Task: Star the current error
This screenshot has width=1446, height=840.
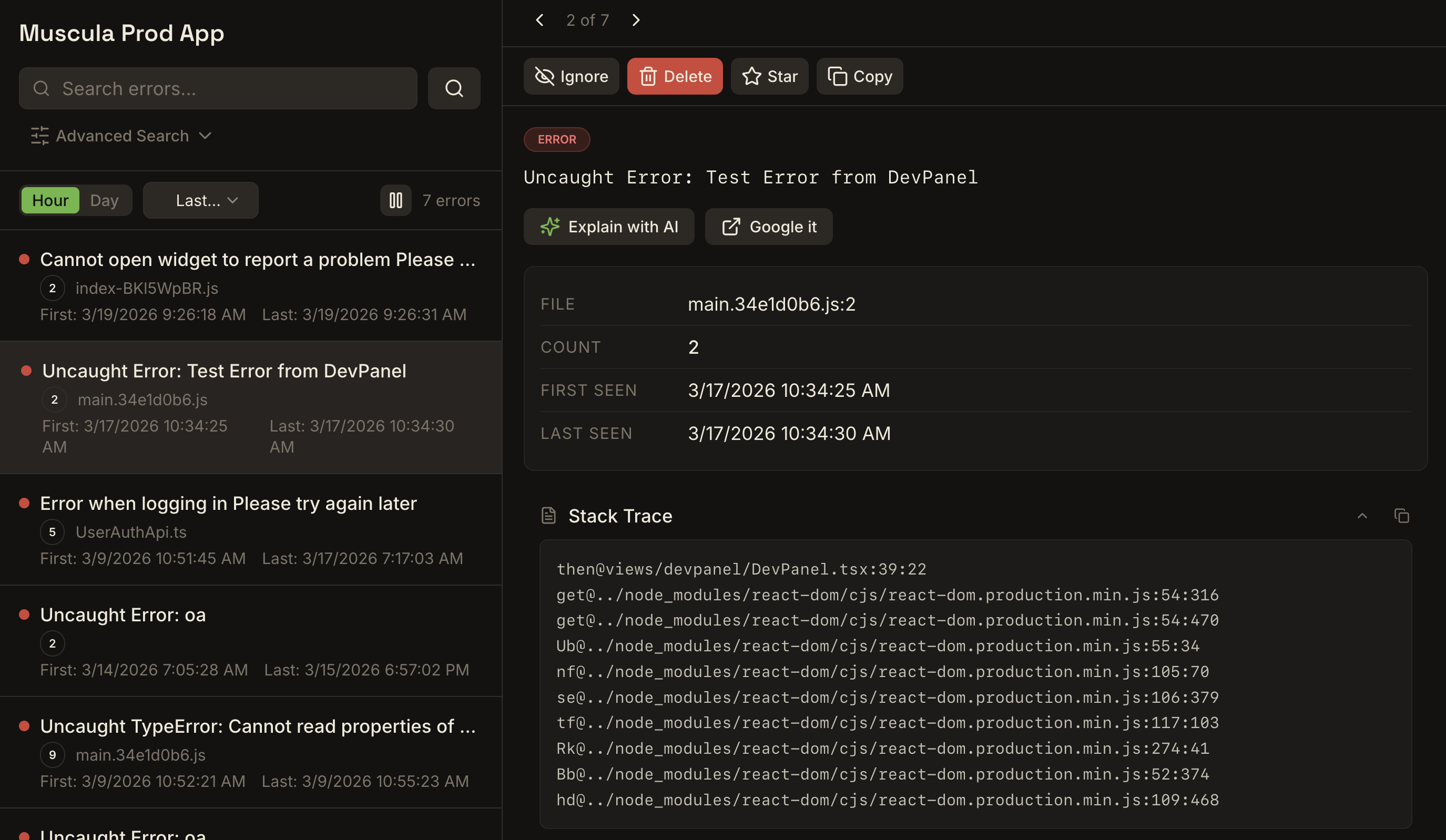Action: pyautogui.click(x=769, y=76)
